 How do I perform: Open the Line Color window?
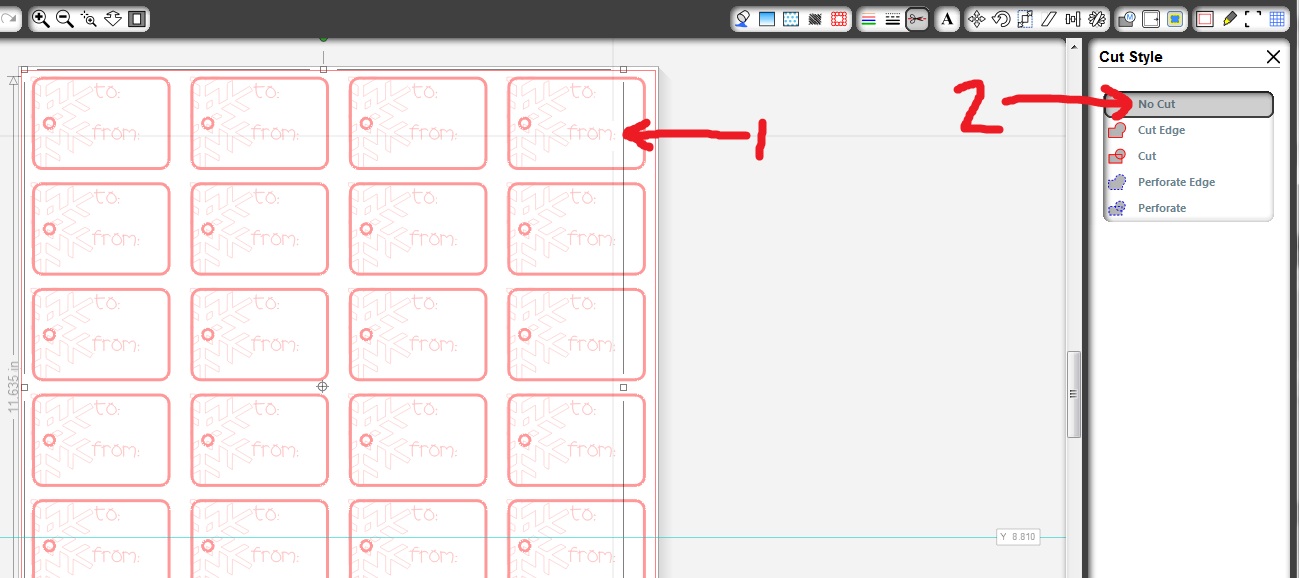pyautogui.click(x=869, y=18)
